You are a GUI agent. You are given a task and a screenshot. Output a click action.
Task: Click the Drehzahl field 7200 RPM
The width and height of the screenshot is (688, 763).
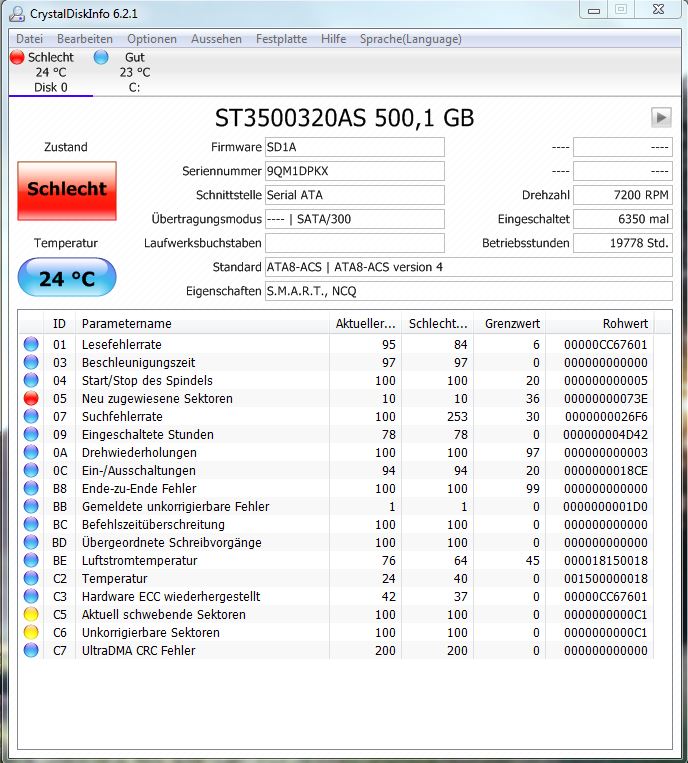[623, 195]
